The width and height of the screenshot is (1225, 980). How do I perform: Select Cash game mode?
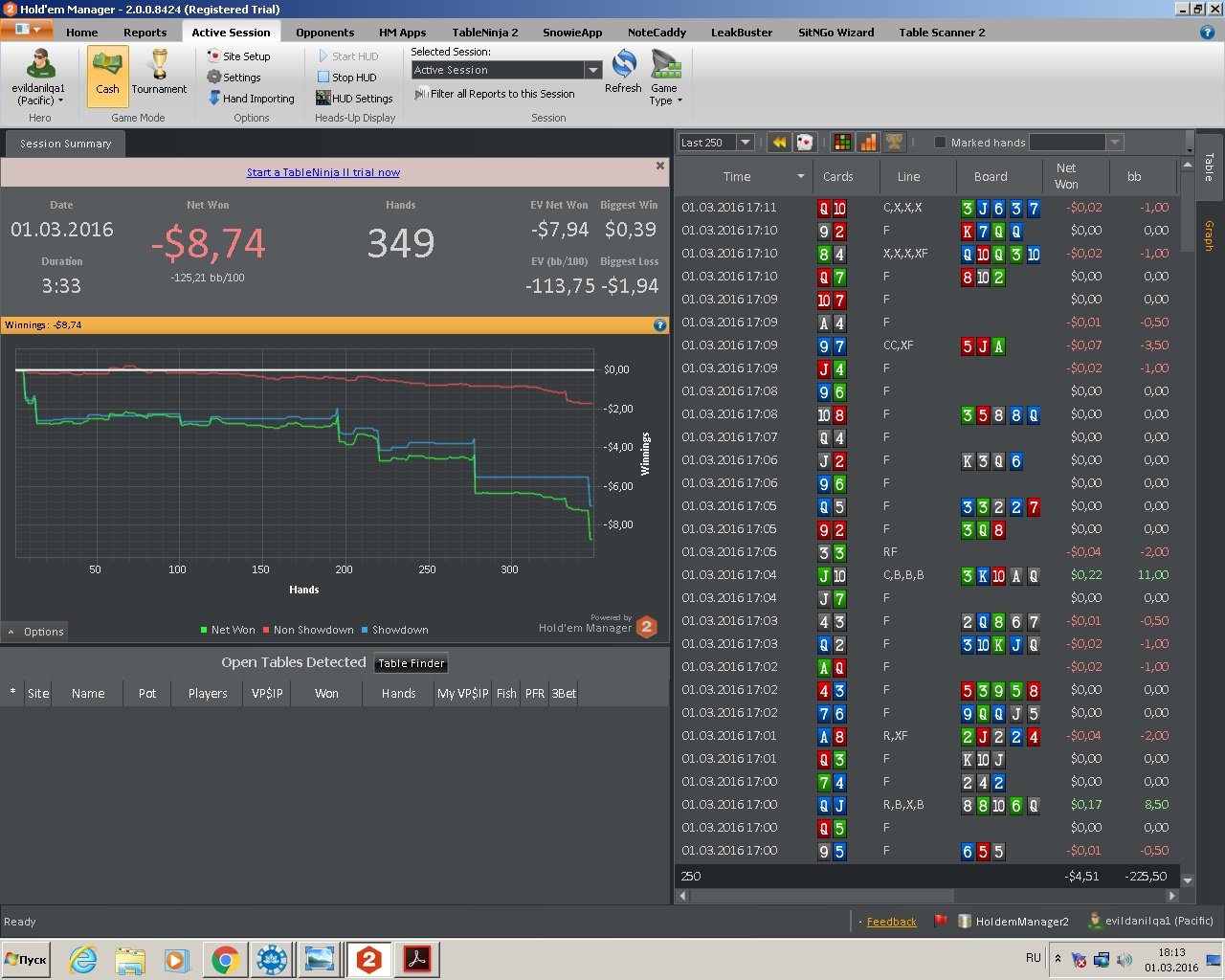pyautogui.click(x=107, y=76)
